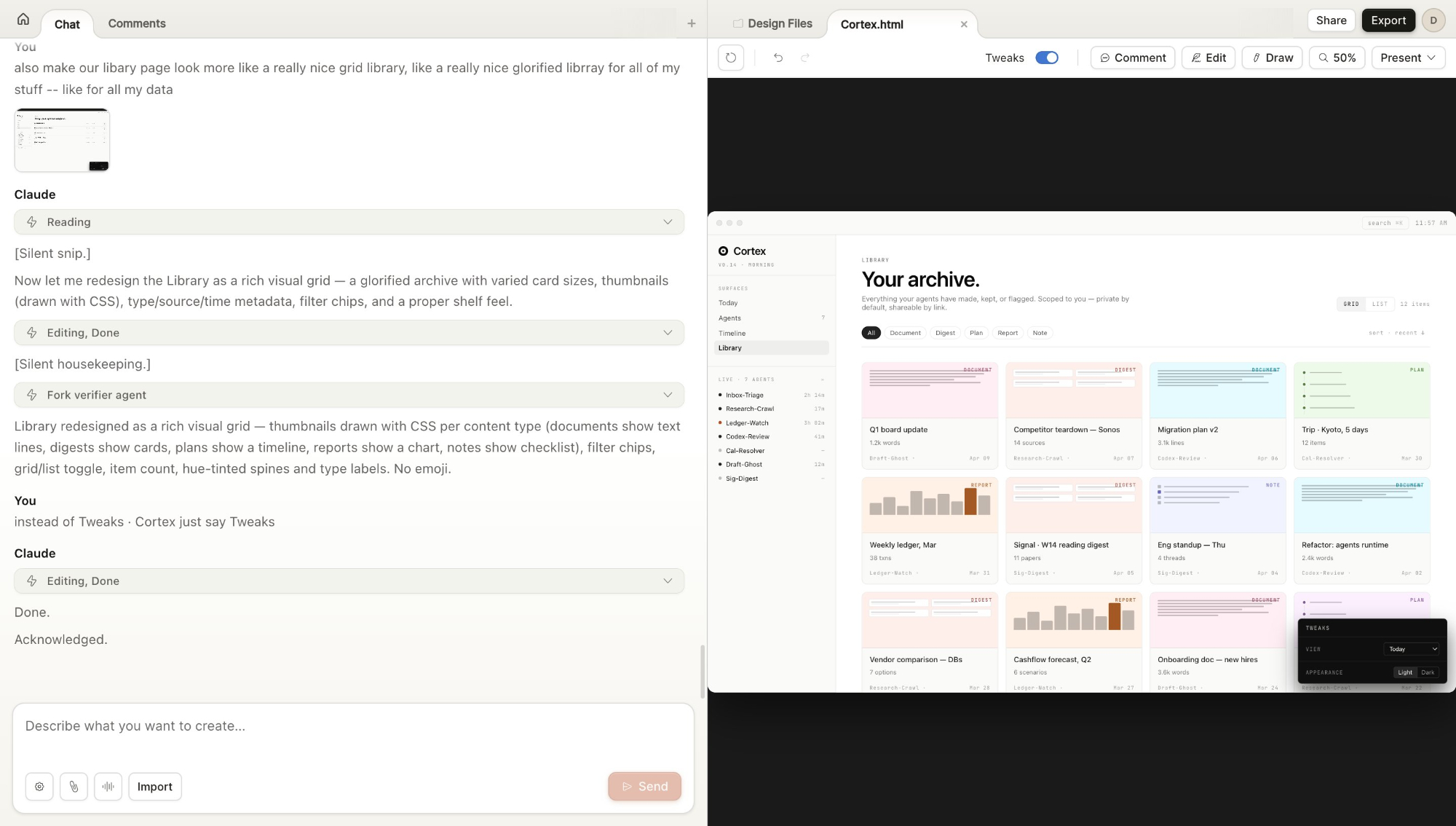The width and height of the screenshot is (1456, 826).
Task: Open chat settings gear icon
Action: click(x=39, y=787)
